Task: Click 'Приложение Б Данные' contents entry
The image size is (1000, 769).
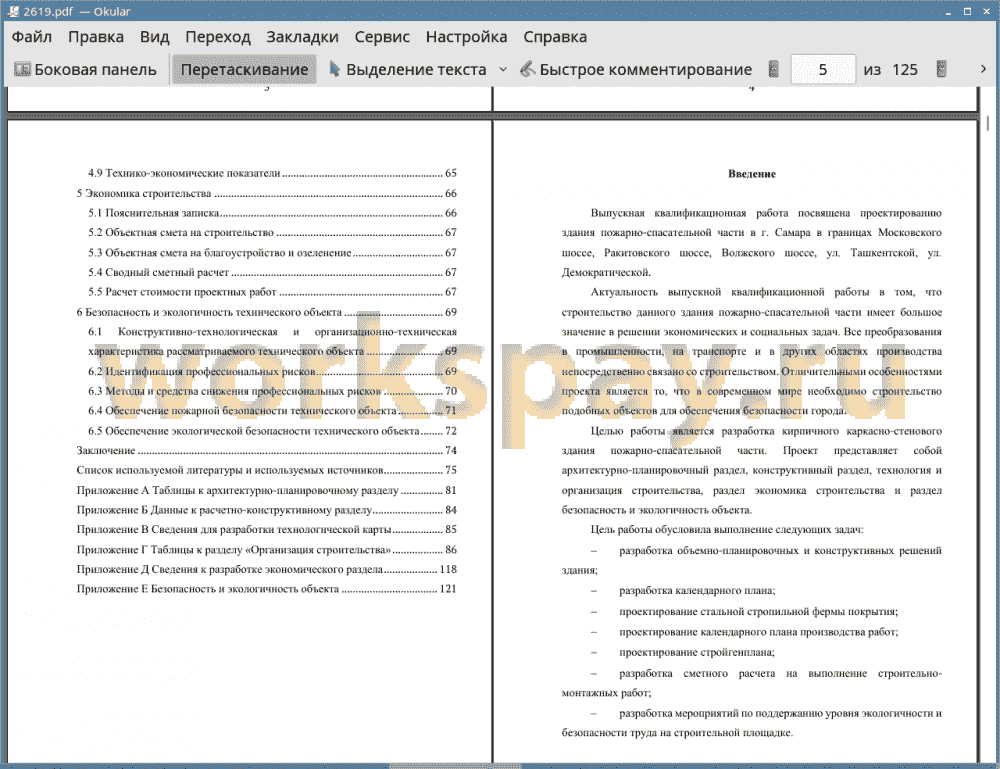Action: [x=267, y=510]
